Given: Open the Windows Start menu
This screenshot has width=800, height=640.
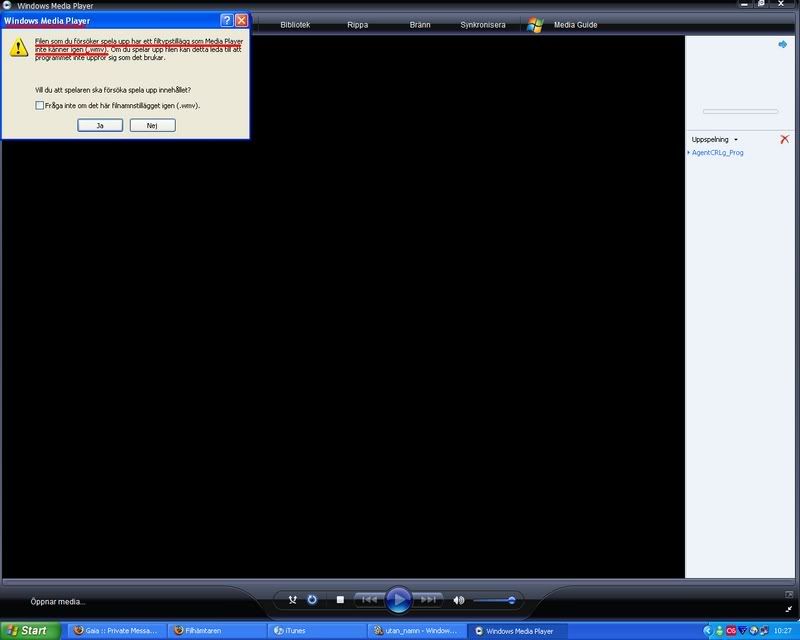Looking at the screenshot, I should click(x=30, y=630).
